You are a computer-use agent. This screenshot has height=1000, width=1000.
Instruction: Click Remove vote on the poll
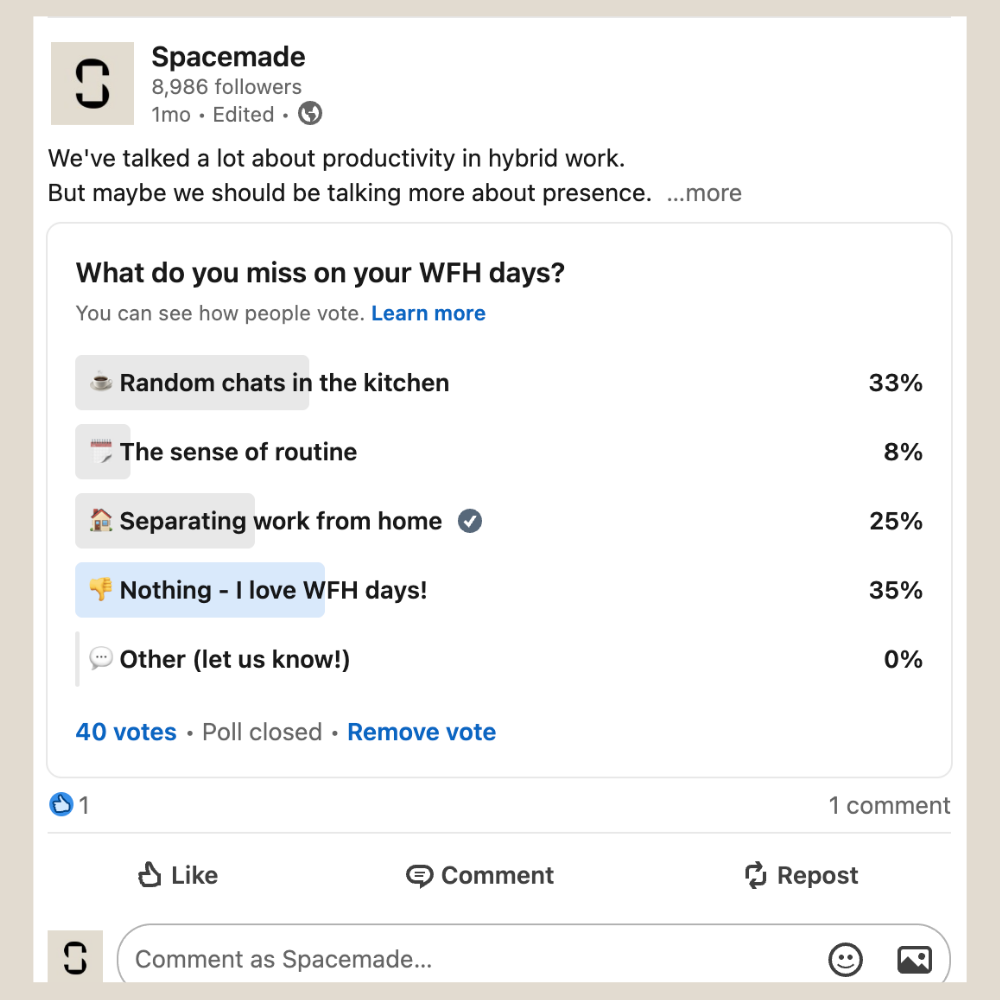click(x=421, y=732)
